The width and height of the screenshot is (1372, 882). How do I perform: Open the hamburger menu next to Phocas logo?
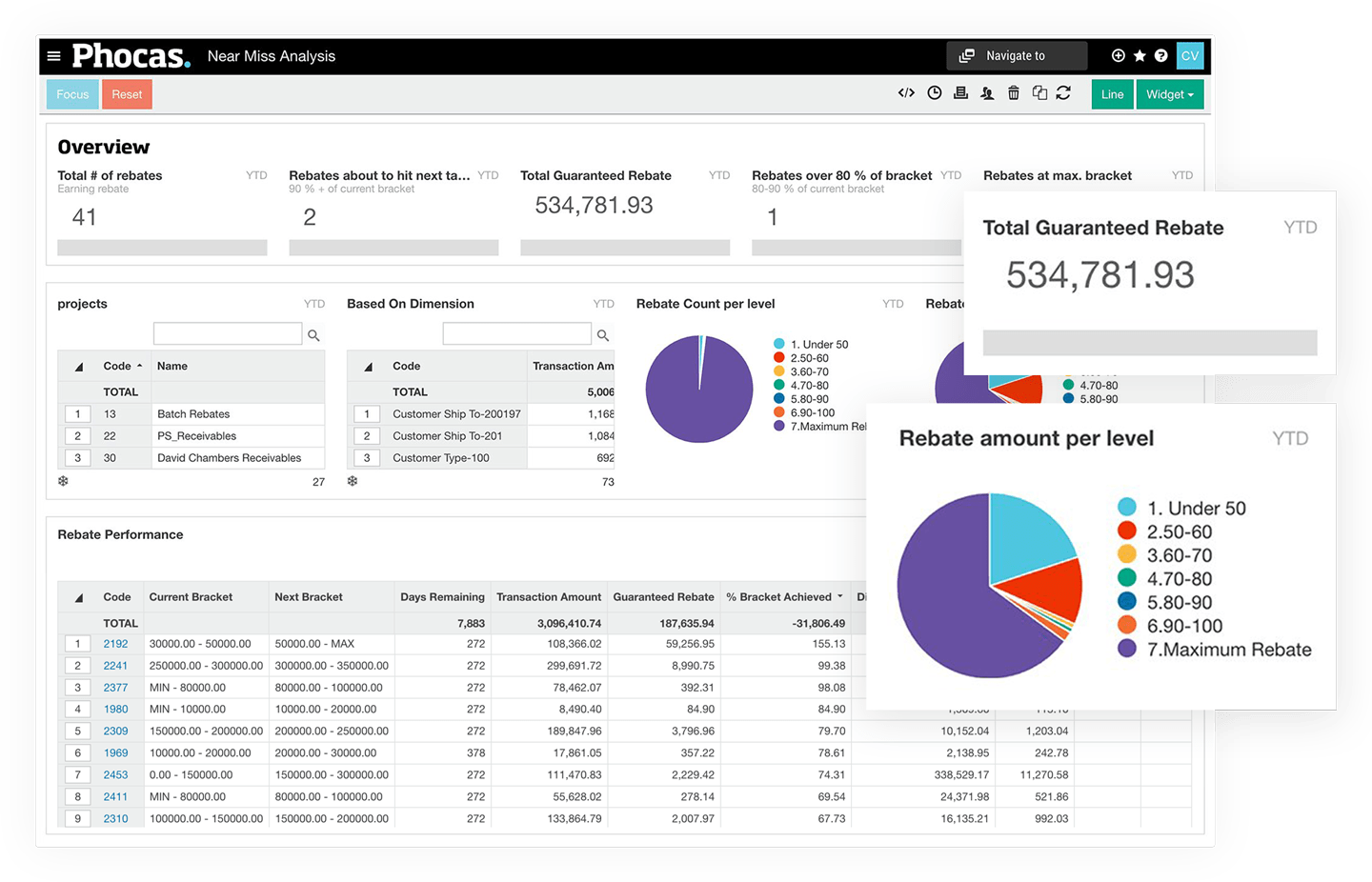click(54, 55)
